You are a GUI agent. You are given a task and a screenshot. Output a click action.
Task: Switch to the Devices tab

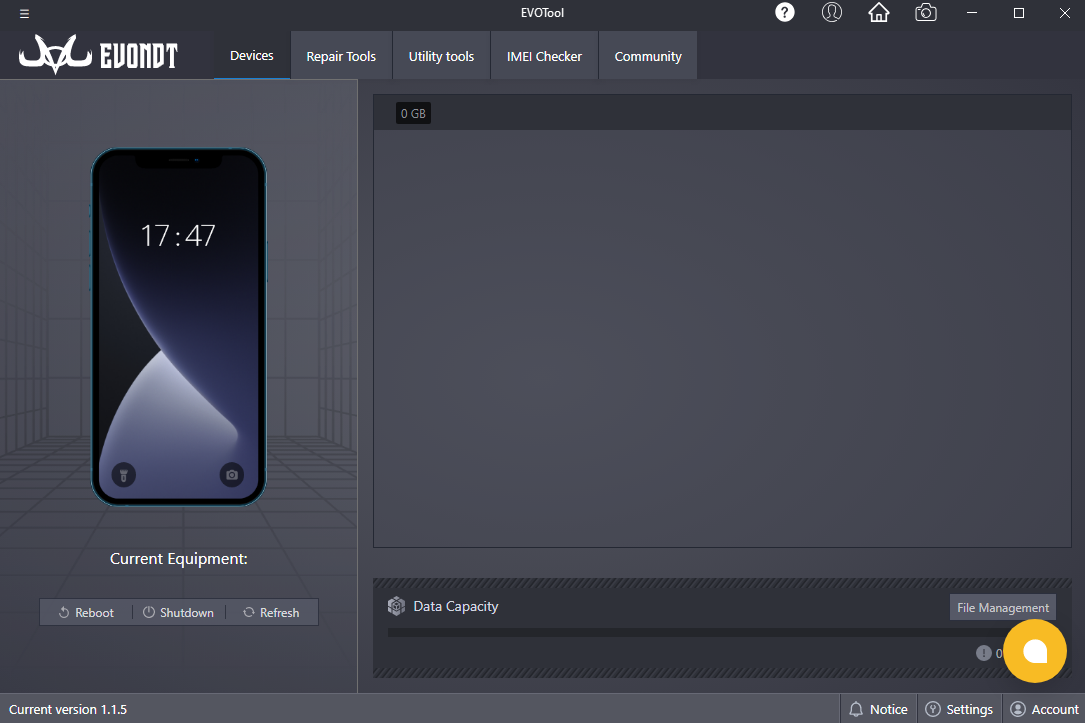(x=251, y=56)
